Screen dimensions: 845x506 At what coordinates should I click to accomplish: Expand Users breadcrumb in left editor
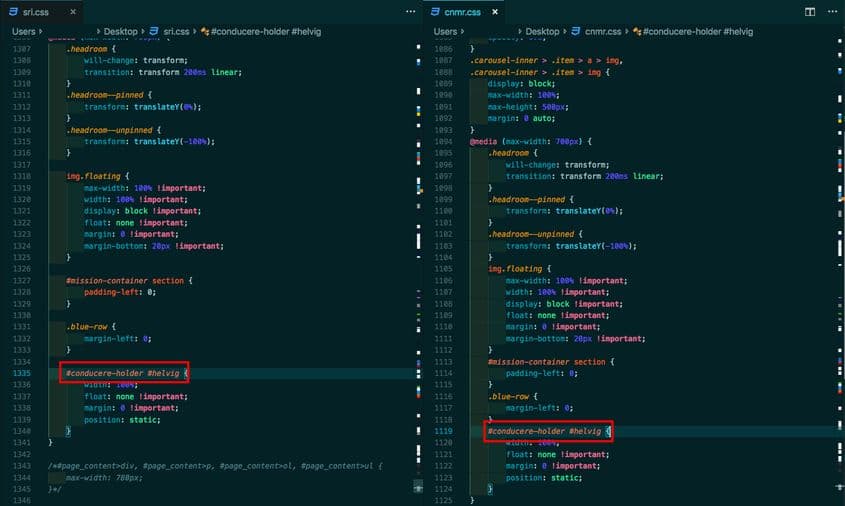(24, 32)
